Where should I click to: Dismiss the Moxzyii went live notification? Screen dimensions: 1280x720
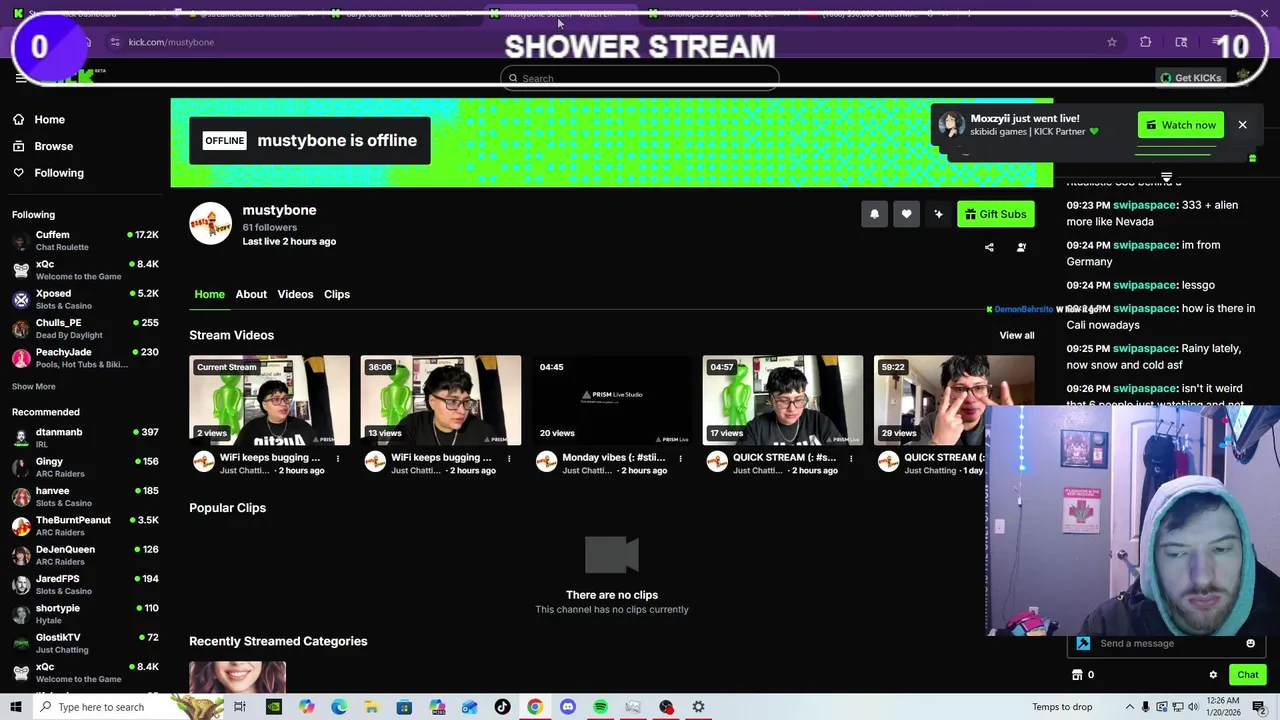pos(1242,125)
